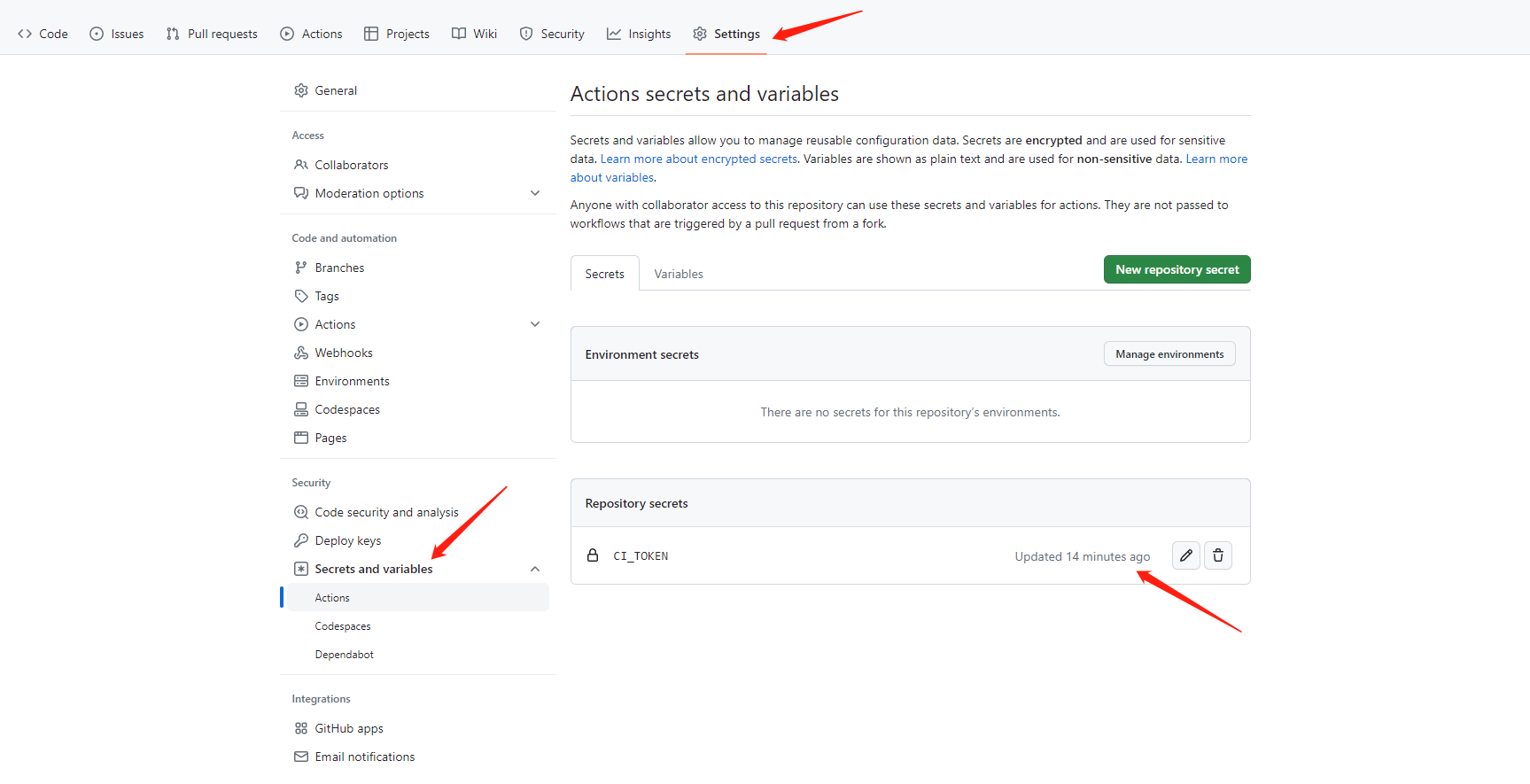Select Actions under Secrets and variables
Viewport: 1530px width, 784px height.
(418, 597)
